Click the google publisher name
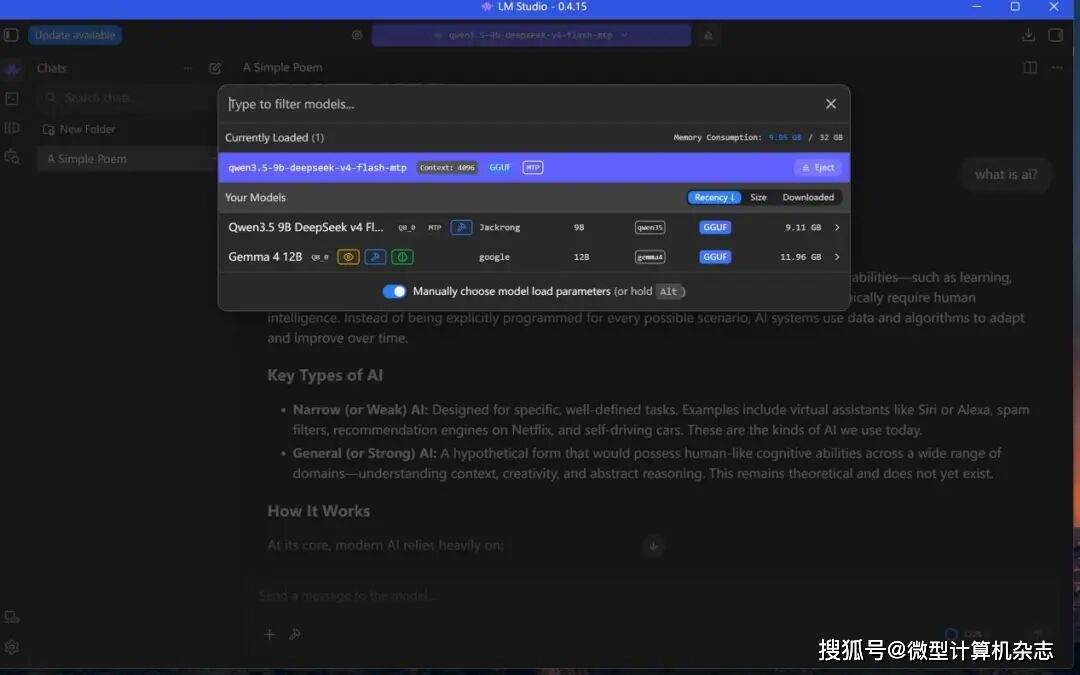This screenshot has height=675, width=1080. [495, 257]
